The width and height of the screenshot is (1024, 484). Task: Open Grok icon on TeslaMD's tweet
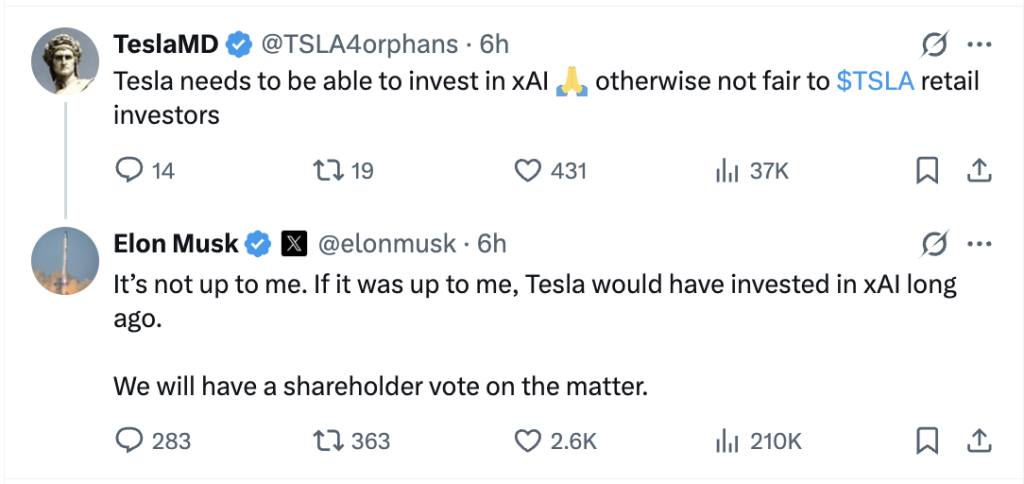934,45
